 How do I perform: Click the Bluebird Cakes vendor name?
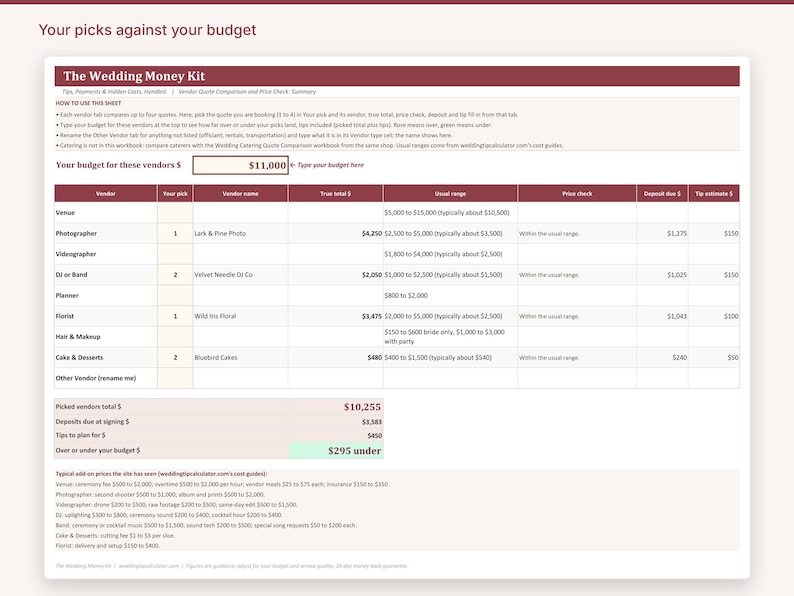(216, 357)
